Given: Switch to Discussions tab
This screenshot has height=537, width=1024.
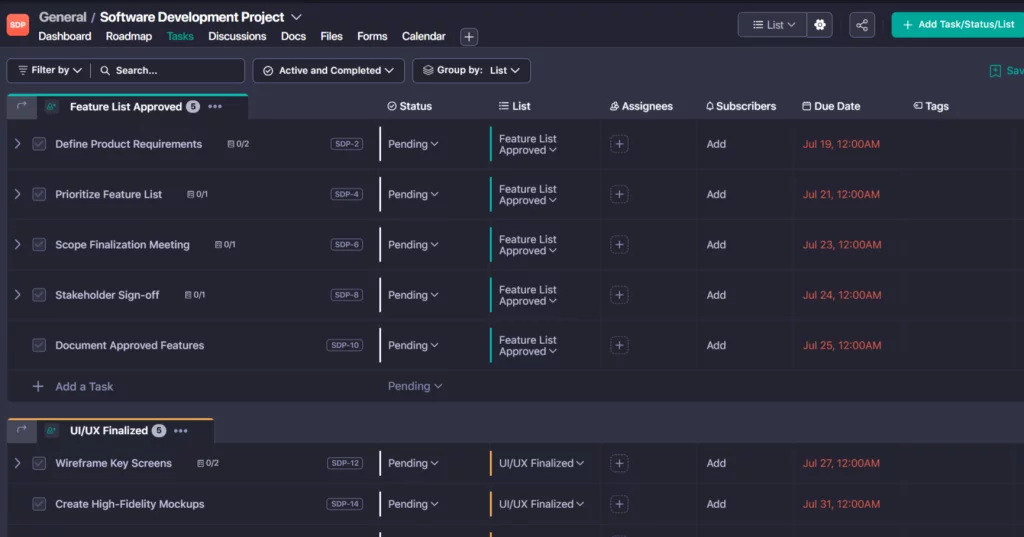Looking at the screenshot, I should pos(237,37).
